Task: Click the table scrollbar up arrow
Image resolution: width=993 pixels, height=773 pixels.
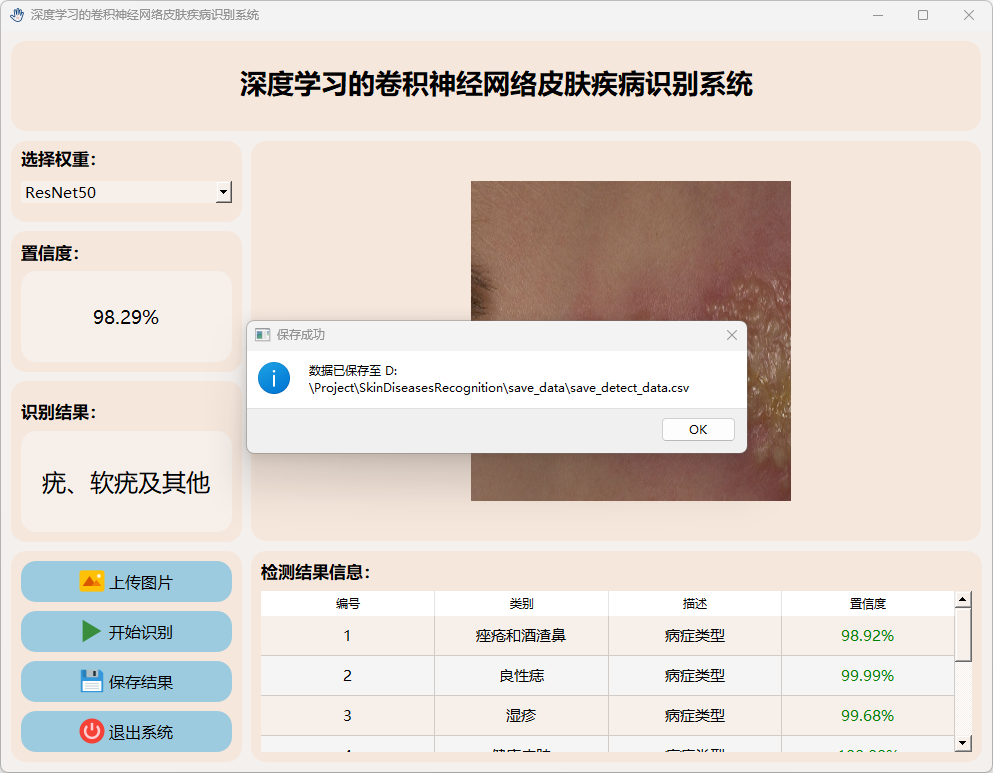Action: coord(963,599)
